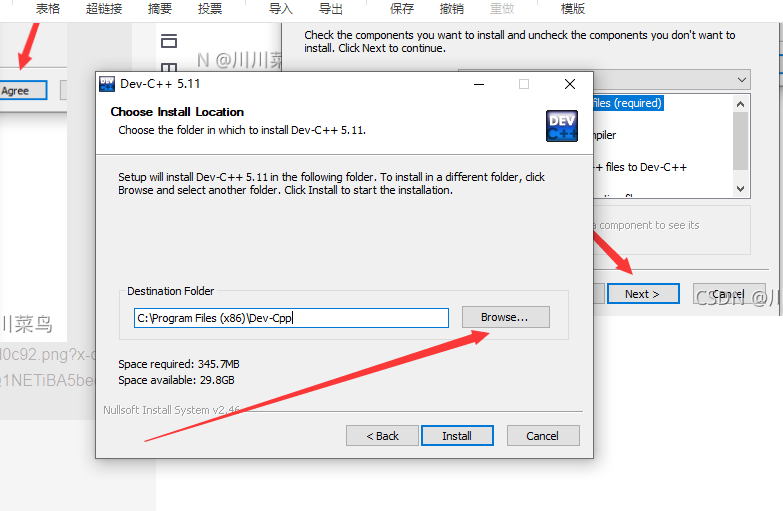
Task: Open the install type dropdown in components window
Action: 742,79
